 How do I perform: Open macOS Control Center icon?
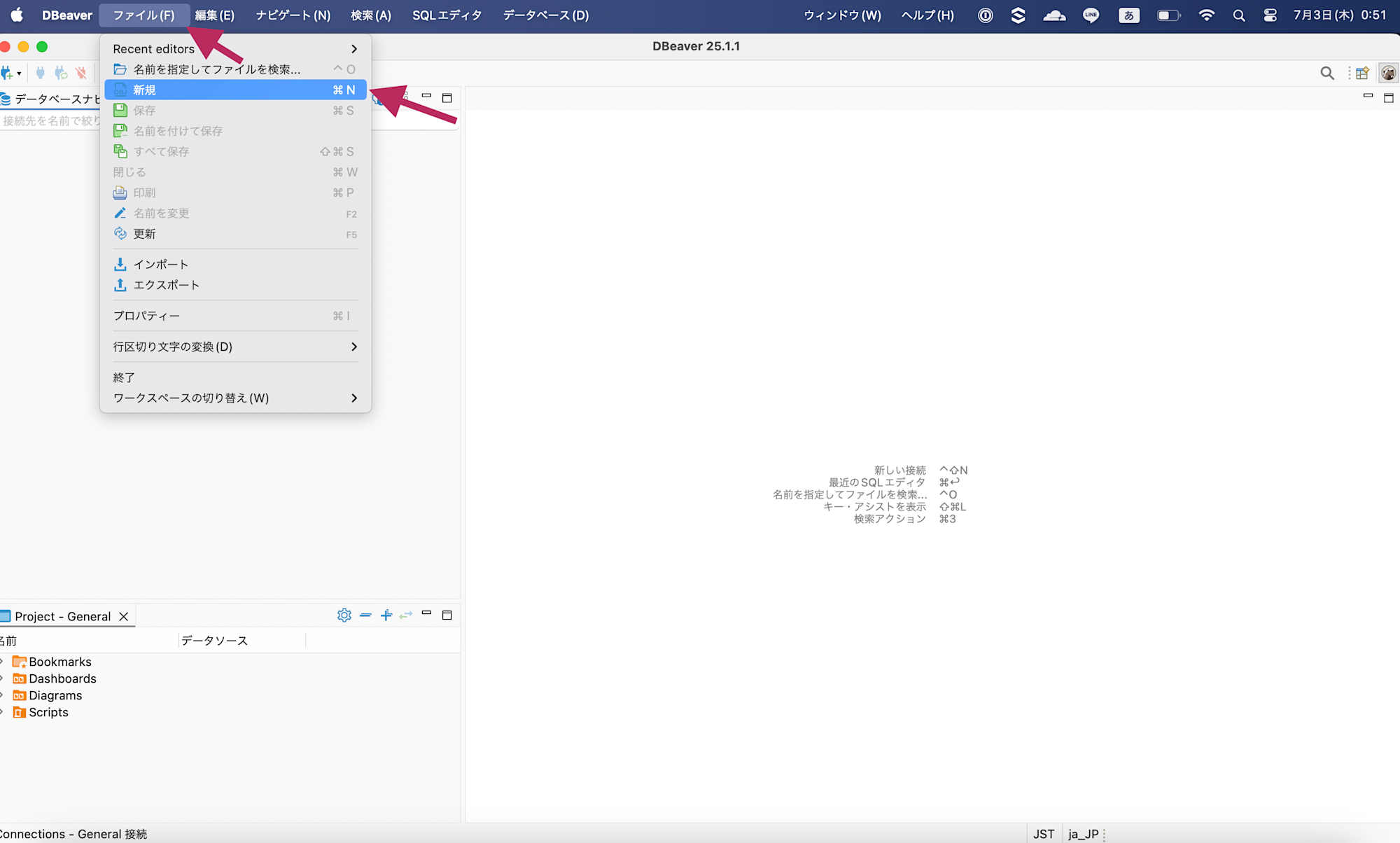1270,15
